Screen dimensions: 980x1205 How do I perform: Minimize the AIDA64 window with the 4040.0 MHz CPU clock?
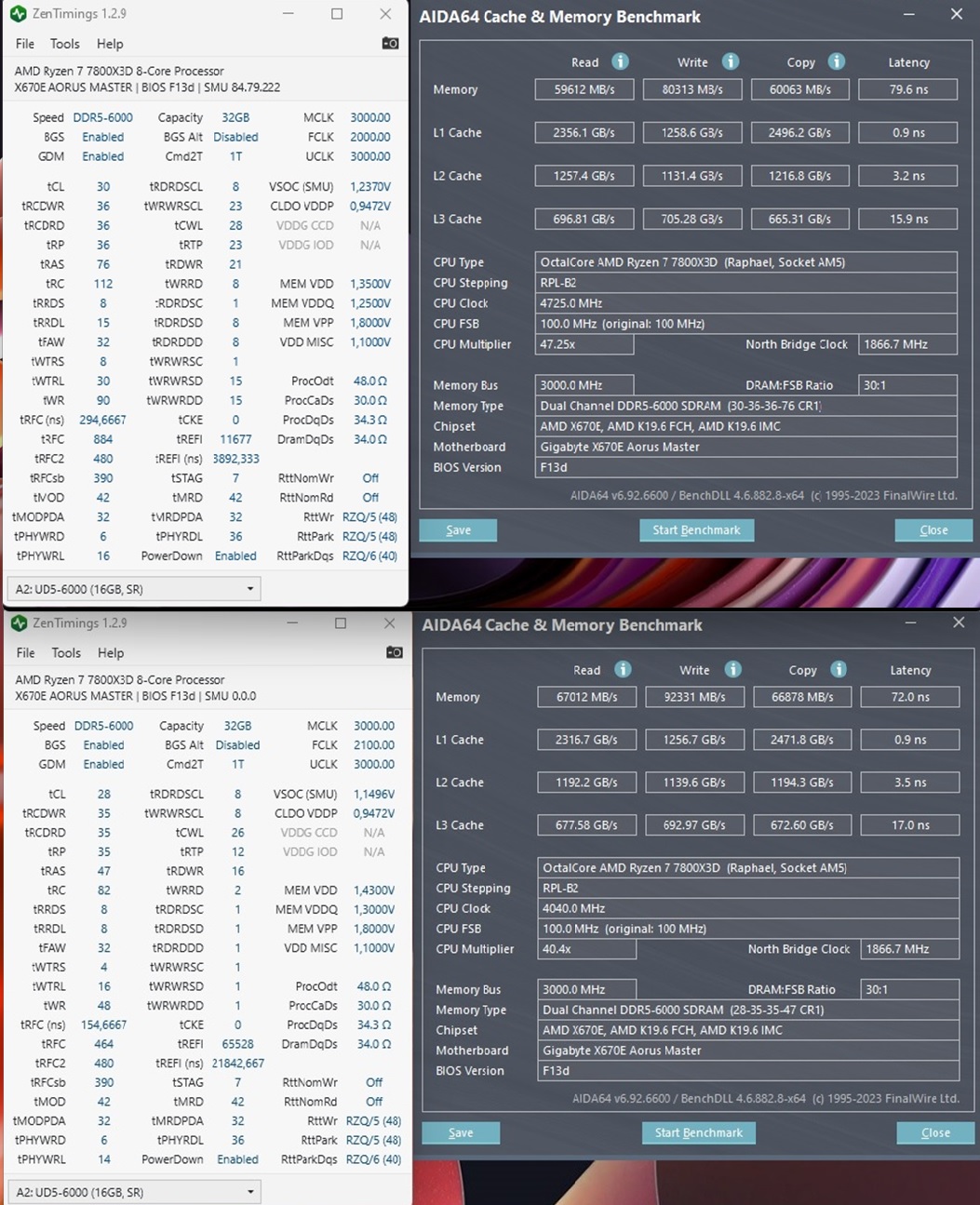click(x=910, y=623)
